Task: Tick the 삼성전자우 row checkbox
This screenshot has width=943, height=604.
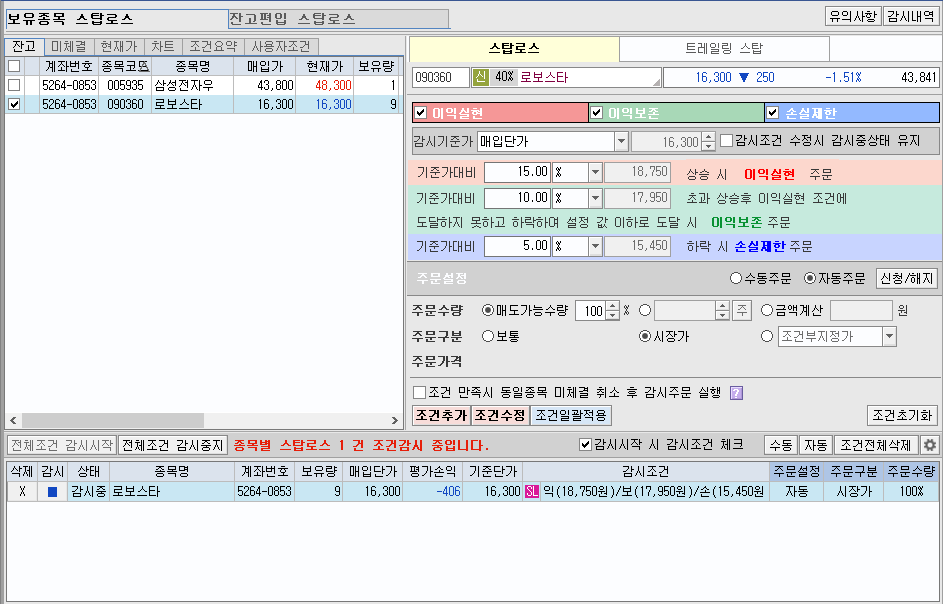Action: pos(14,85)
